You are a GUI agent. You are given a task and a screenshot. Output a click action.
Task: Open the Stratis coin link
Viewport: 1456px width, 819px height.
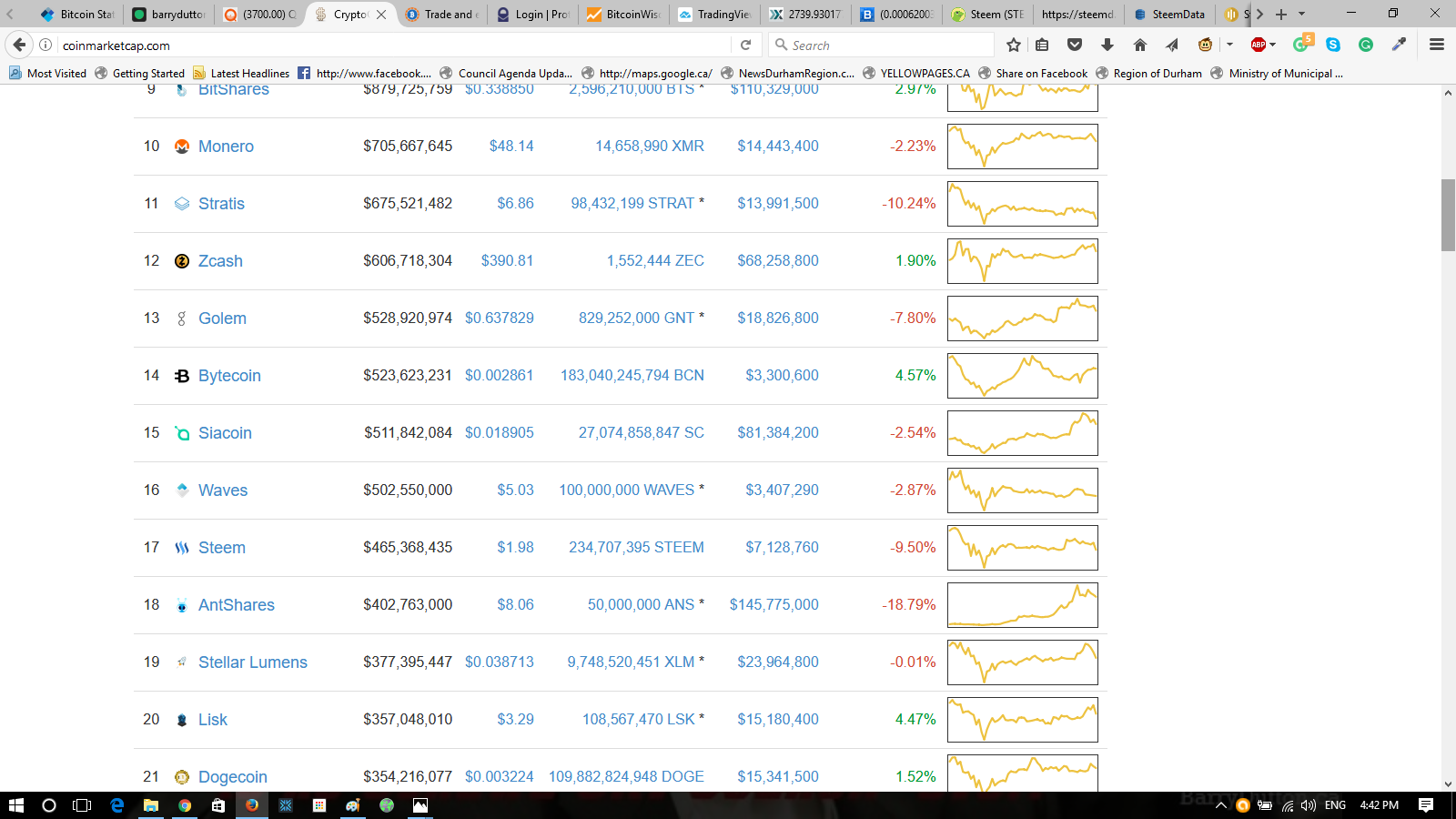[221, 204]
